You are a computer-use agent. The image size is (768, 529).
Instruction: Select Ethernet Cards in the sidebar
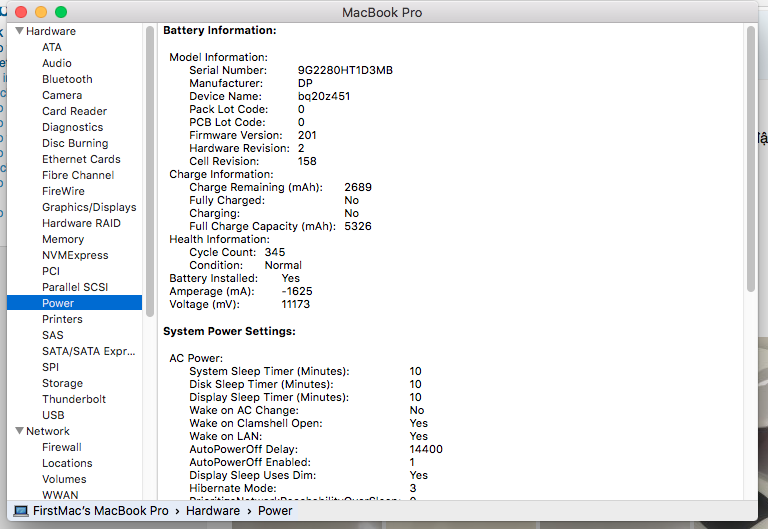pyautogui.click(x=81, y=159)
